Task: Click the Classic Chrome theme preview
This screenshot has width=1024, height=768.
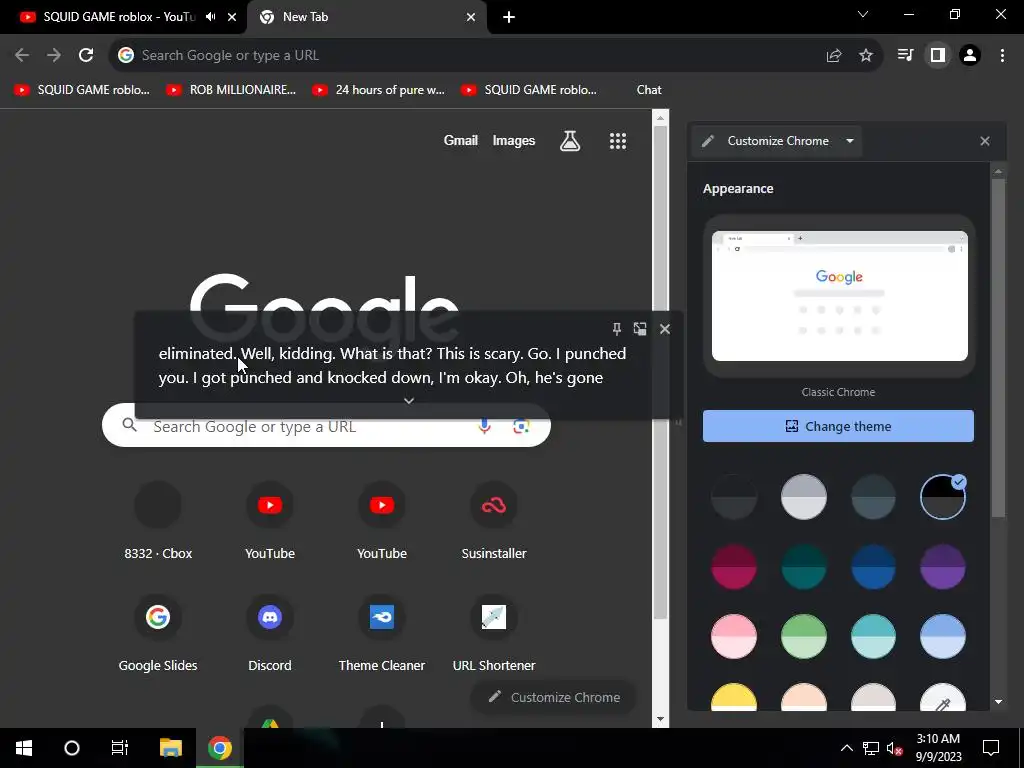Action: 839,295
